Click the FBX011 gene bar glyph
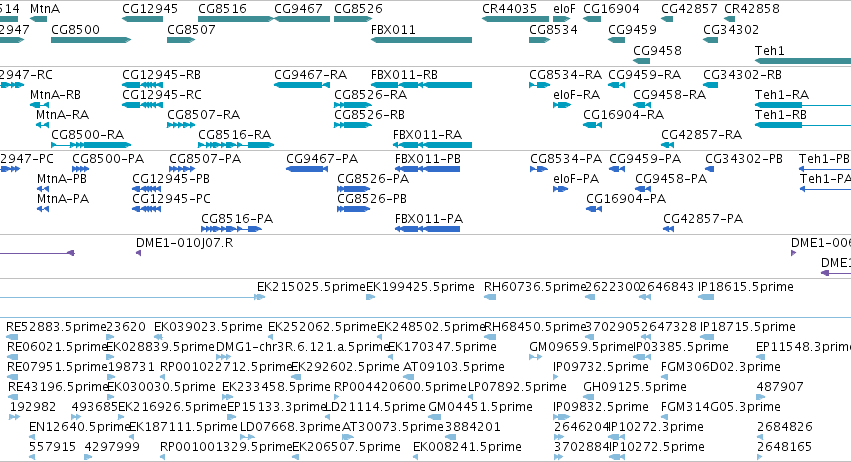 [x=422, y=40]
